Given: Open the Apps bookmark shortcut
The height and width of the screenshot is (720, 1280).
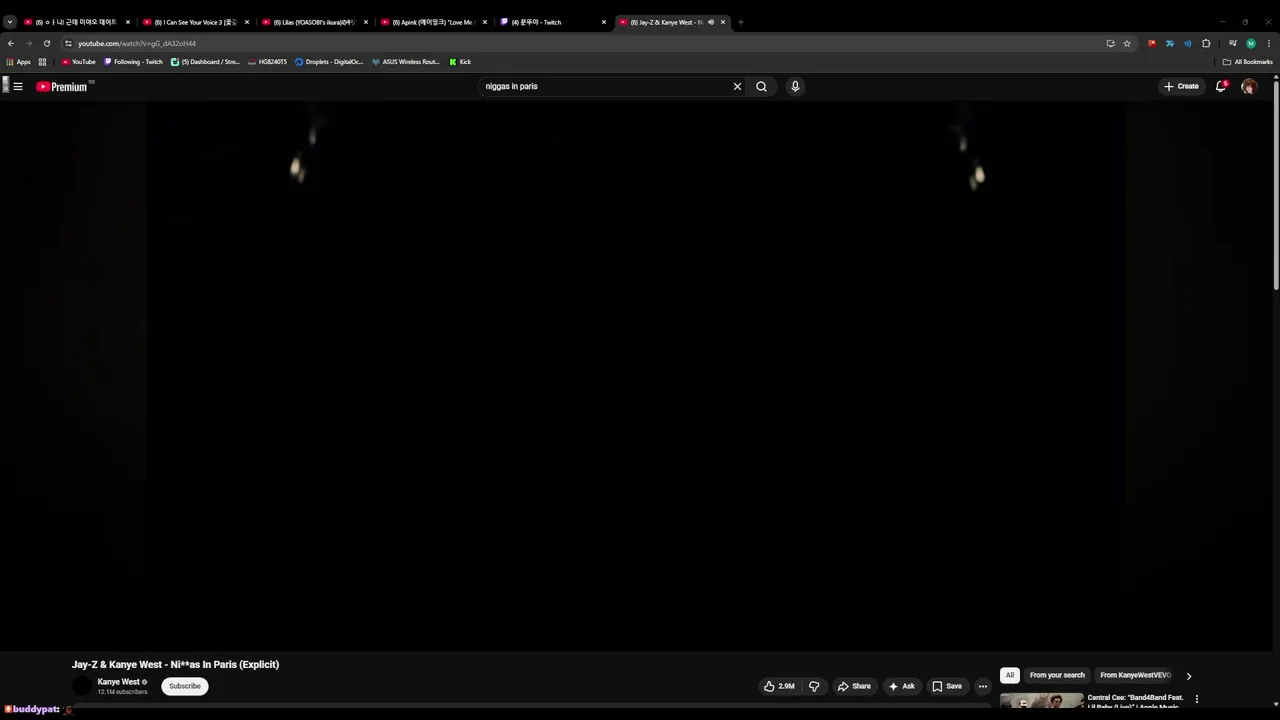Looking at the screenshot, I should point(18,62).
